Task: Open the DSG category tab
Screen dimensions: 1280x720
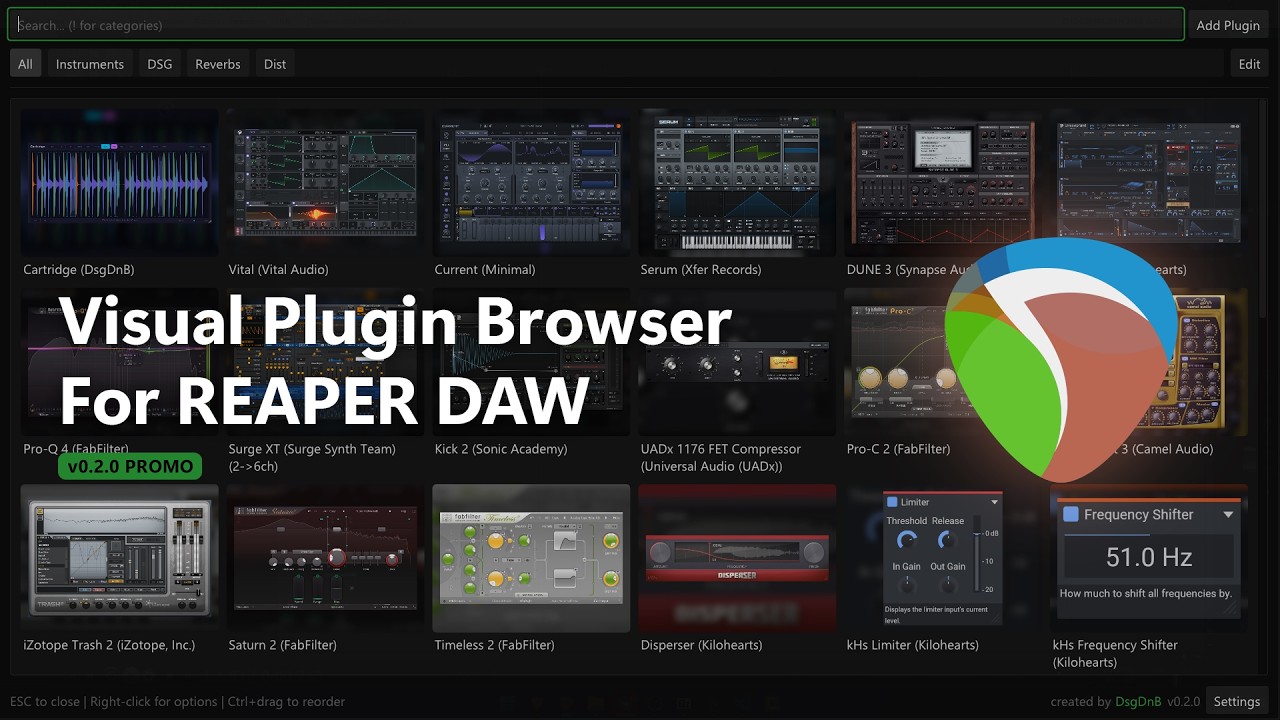Action: click(x=160, y=64)
